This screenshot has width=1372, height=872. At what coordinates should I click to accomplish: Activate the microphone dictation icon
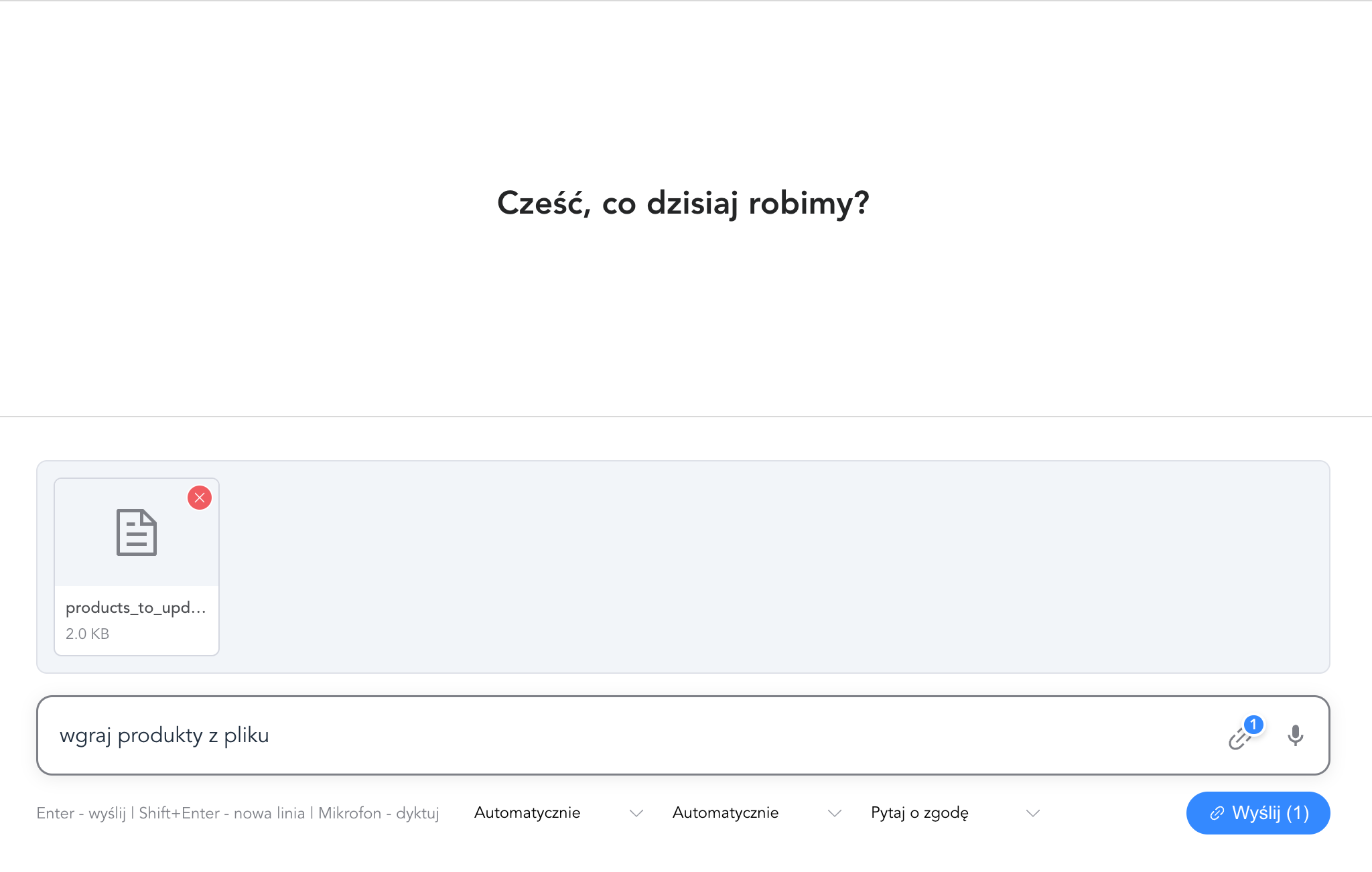tap(1296, 735)
